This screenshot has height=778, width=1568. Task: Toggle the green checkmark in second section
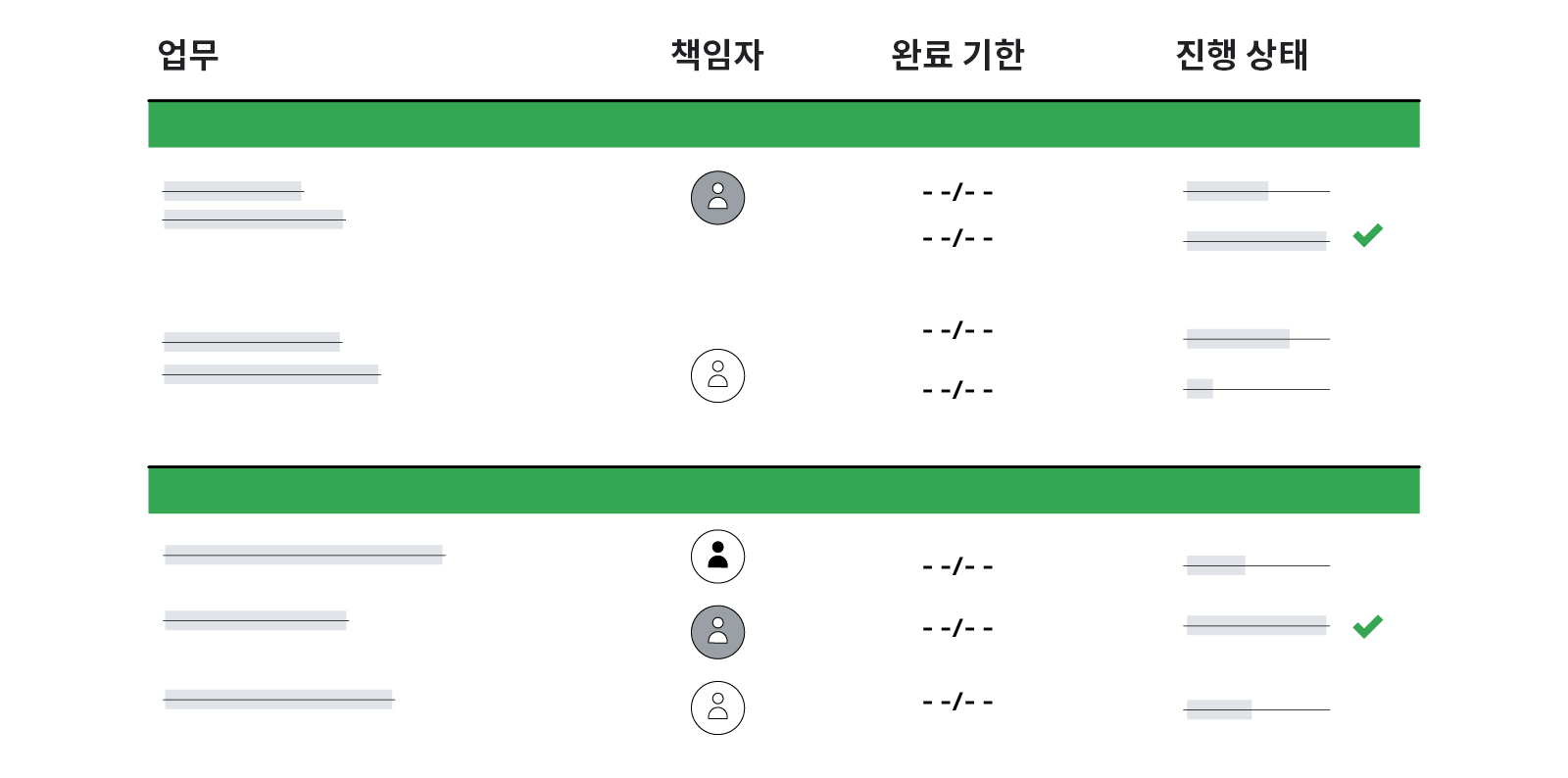tap(1367, 626)
